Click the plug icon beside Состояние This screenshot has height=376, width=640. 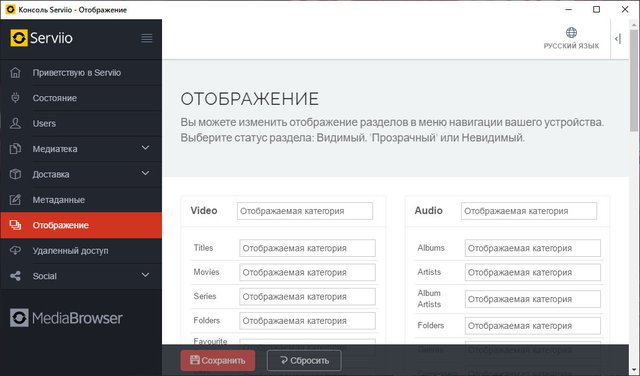[16, 98]
